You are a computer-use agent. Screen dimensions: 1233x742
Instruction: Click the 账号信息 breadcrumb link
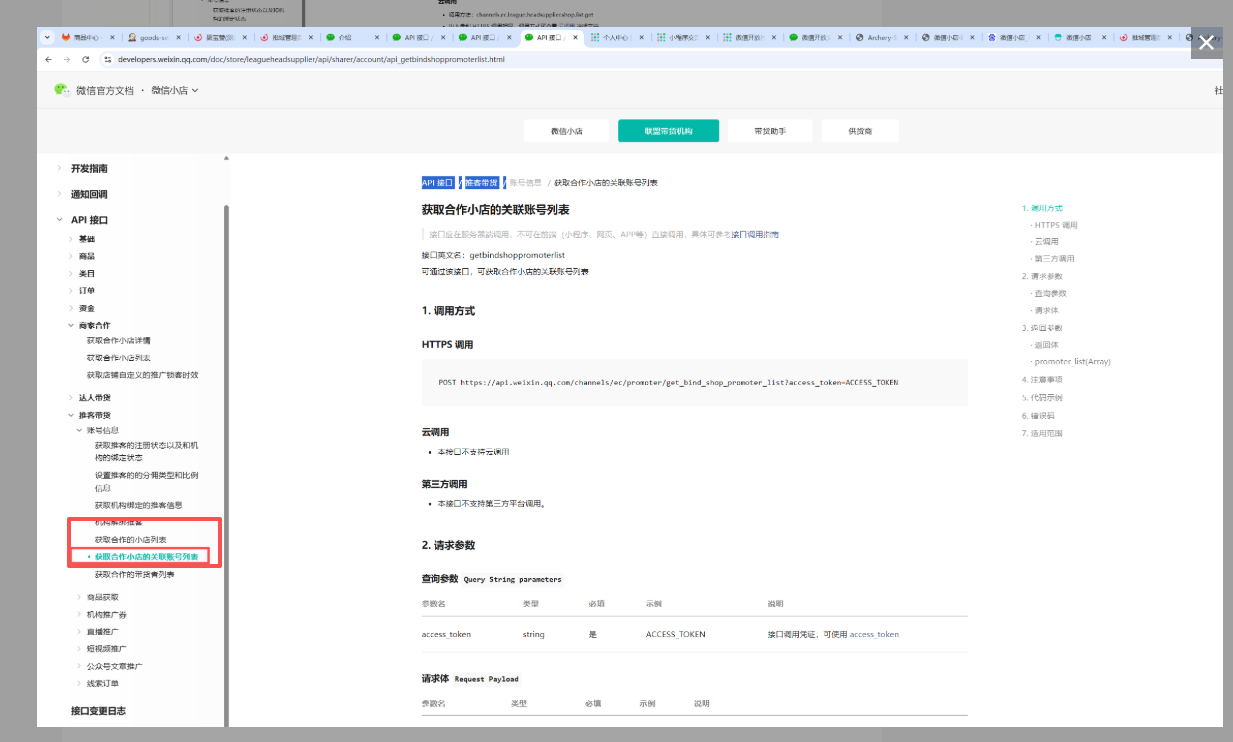click(525, 183)
